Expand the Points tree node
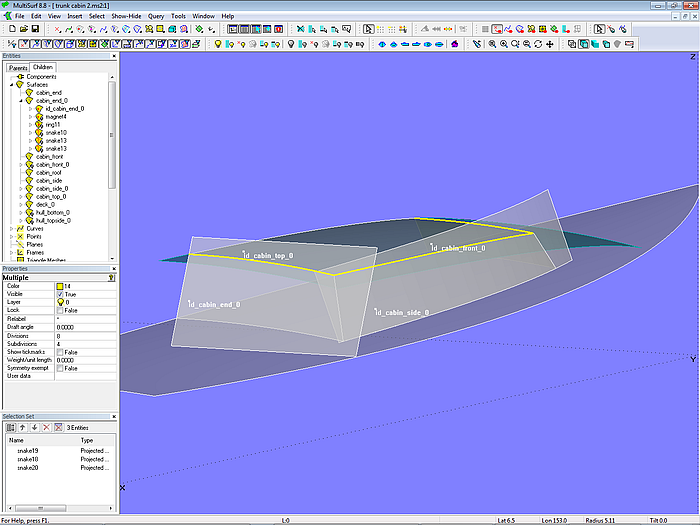Screen dimensions: 700x525 (x=11, y=237)
